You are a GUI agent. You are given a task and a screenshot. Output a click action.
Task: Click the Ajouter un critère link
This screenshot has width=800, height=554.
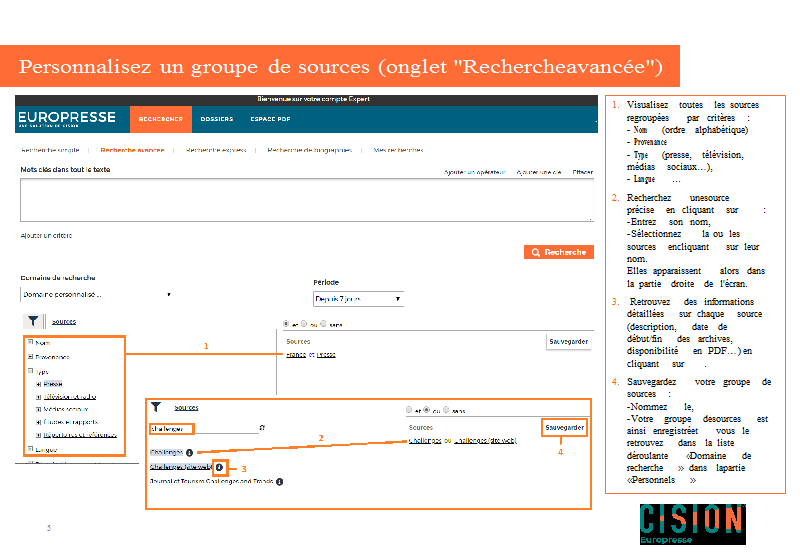coord(46,236)
